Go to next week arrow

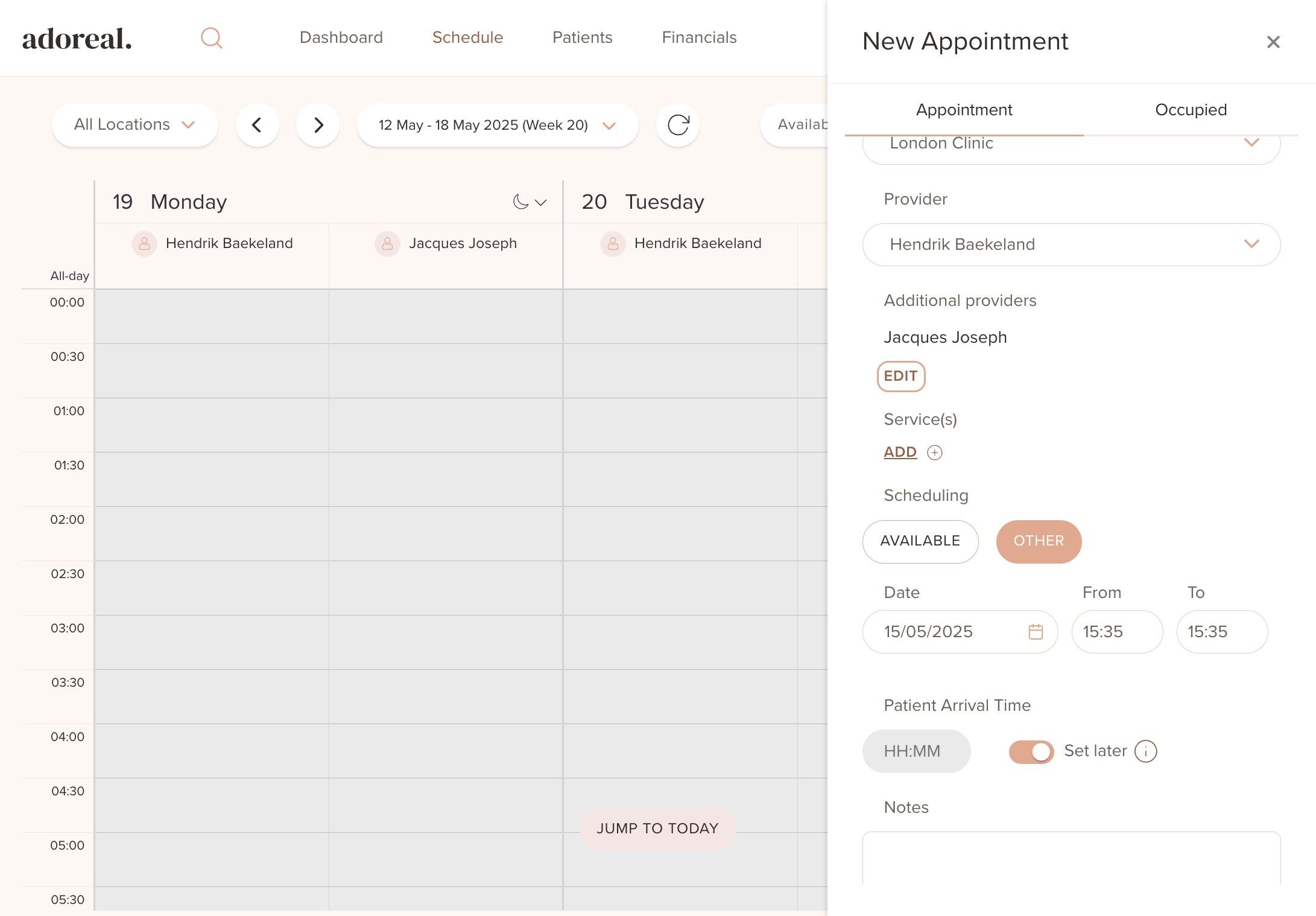click(318, 125)
